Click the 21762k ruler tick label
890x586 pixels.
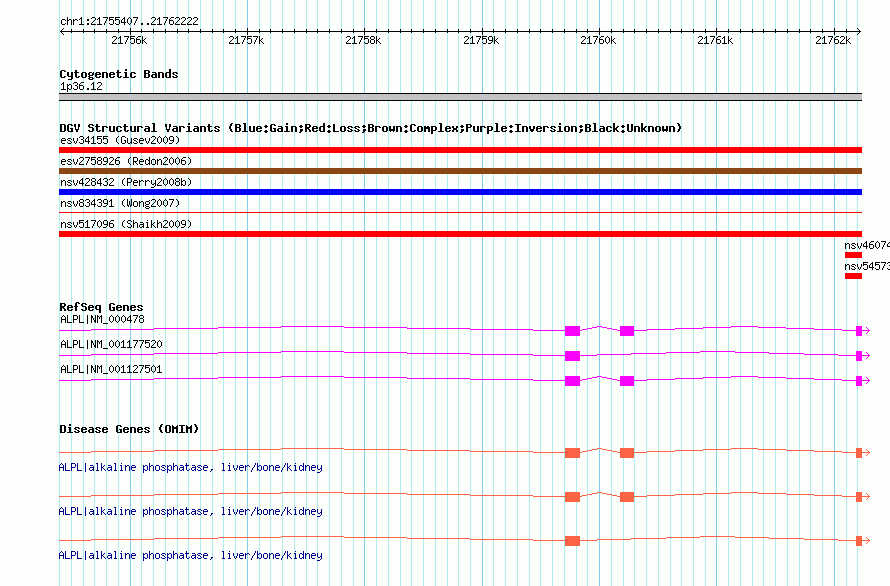click(833, 40)
